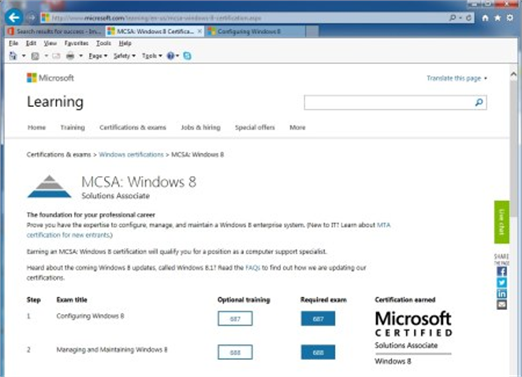The height and width of the screenshot is (377, 522).
Task: Share the page on LinkedIn
Action: coord(502,294)
